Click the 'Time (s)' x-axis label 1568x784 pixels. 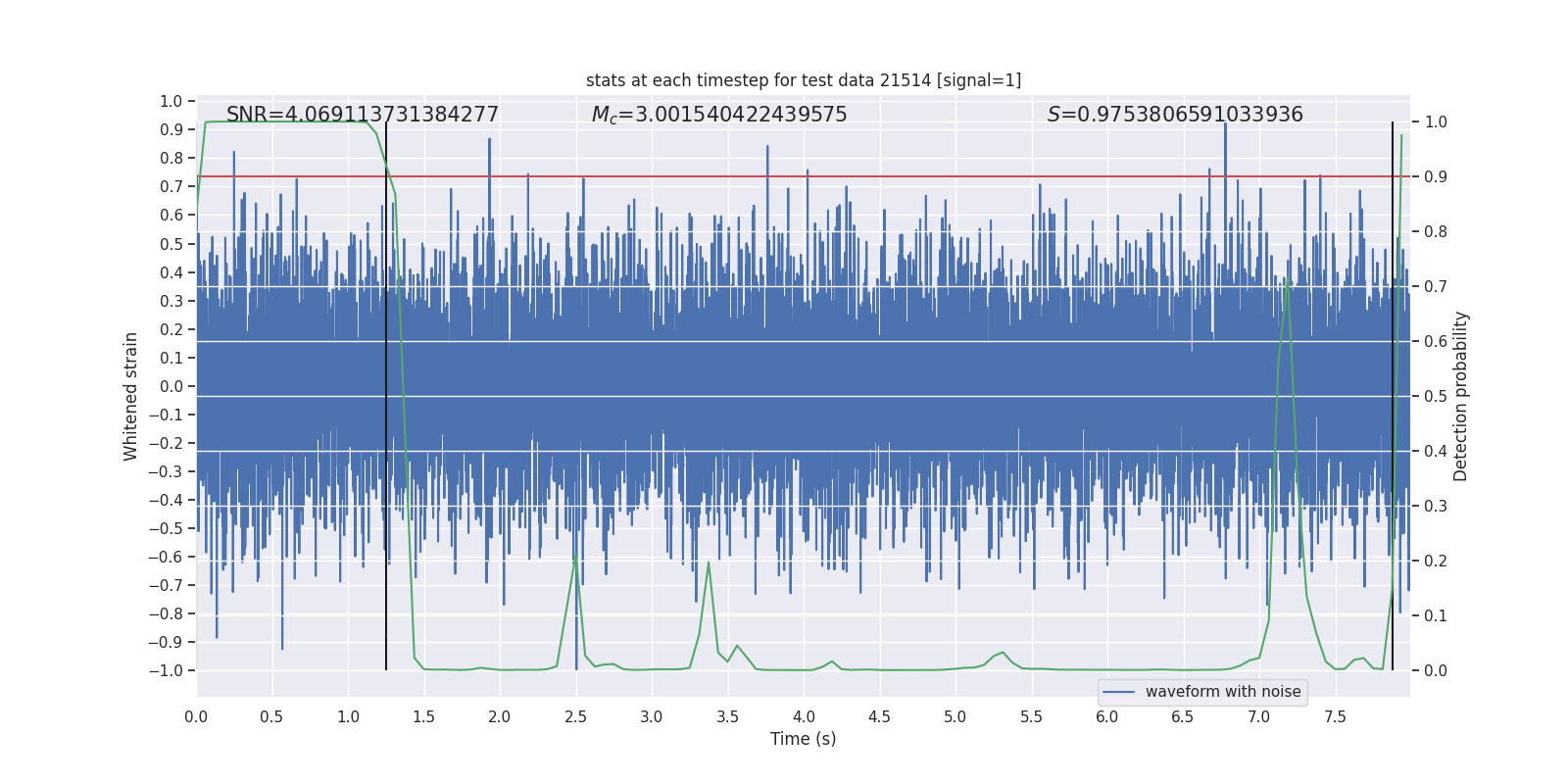803,739
